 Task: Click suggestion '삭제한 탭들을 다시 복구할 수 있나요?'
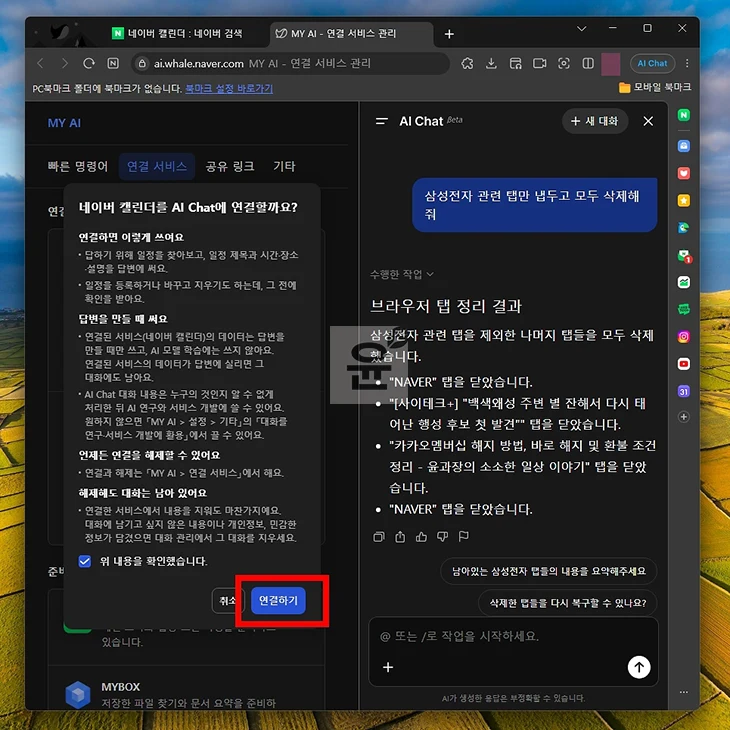pyautogui.click(x=568, y=603)
